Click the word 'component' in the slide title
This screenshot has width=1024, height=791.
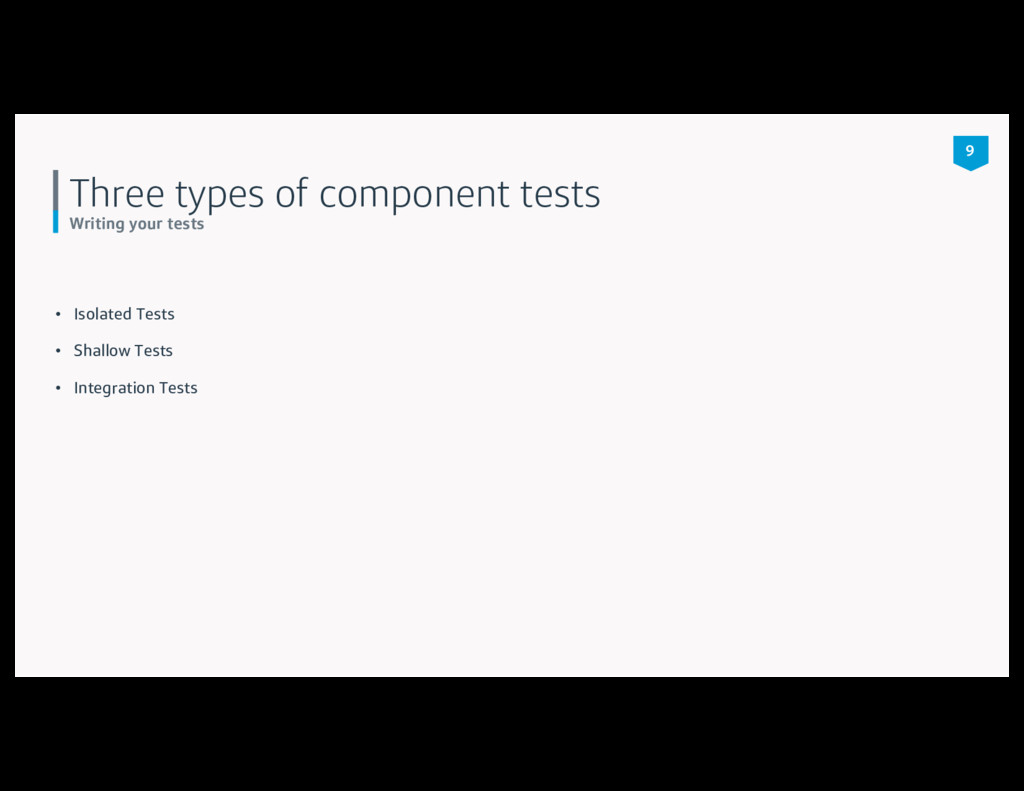click(414, 193)
